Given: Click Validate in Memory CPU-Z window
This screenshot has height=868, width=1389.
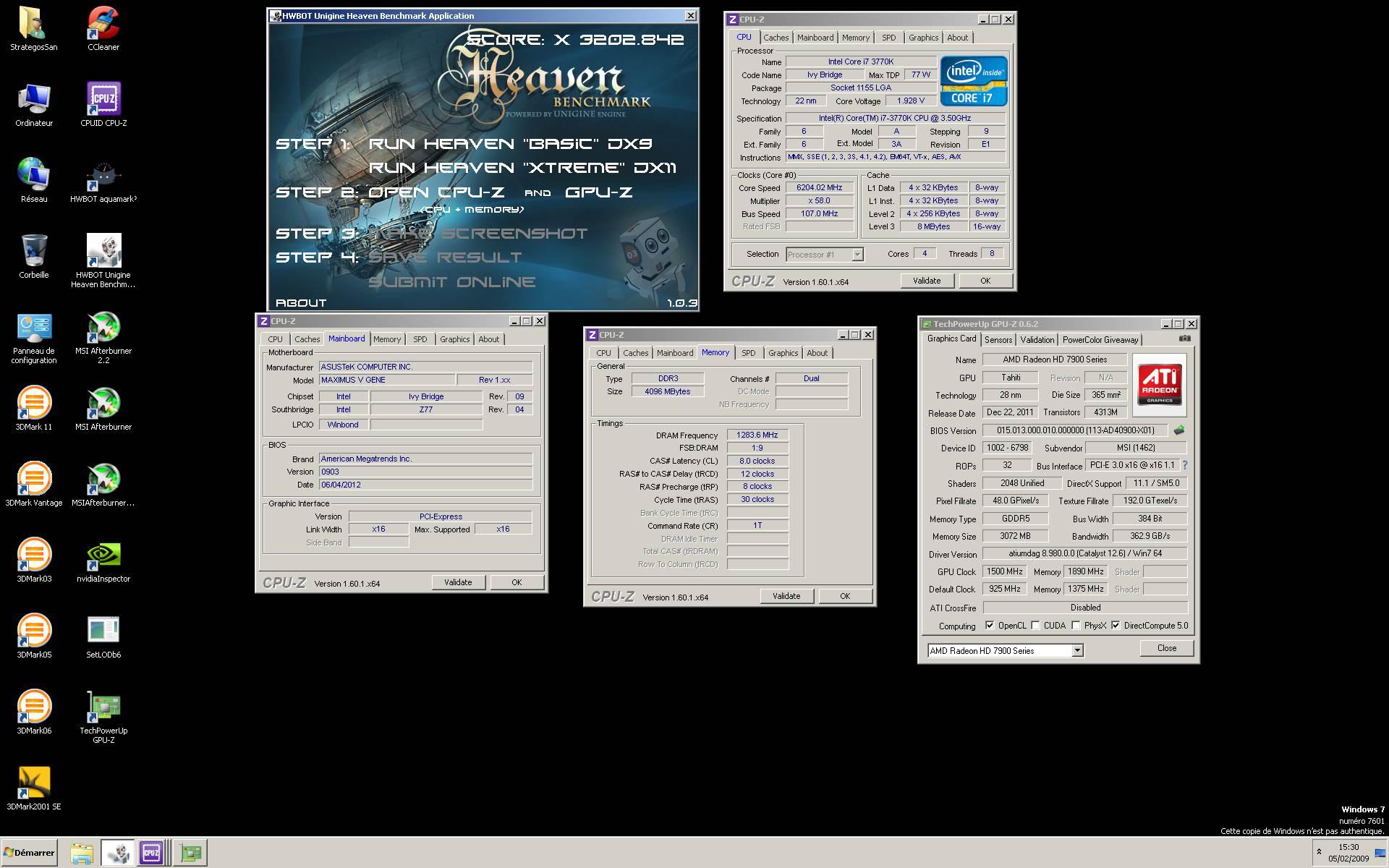Looking at the screenshot, I should pos(786,596).
